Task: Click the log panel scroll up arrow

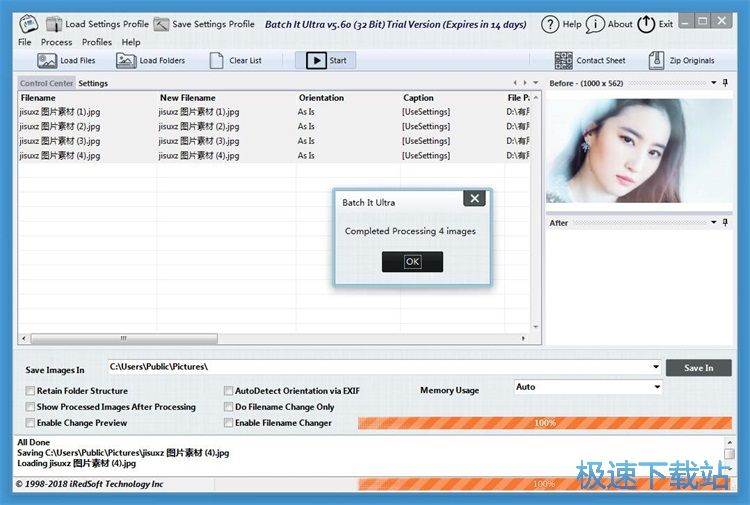Action: [729, 443]
